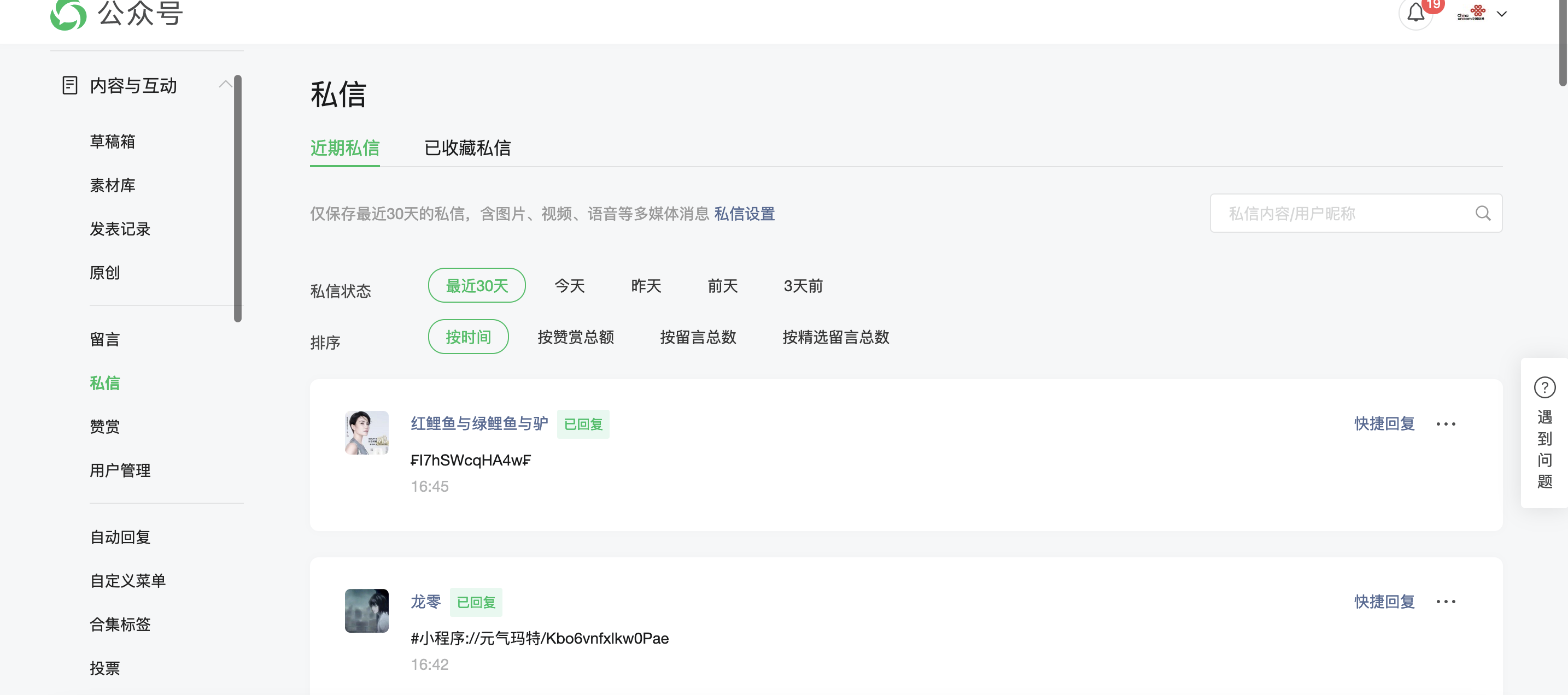The height and width of the screenshot is (695, 1568).
Task: Click 快捷回复 for 红鲤鱼与绿鲤鱼与驴
Action: [1384, 423]
